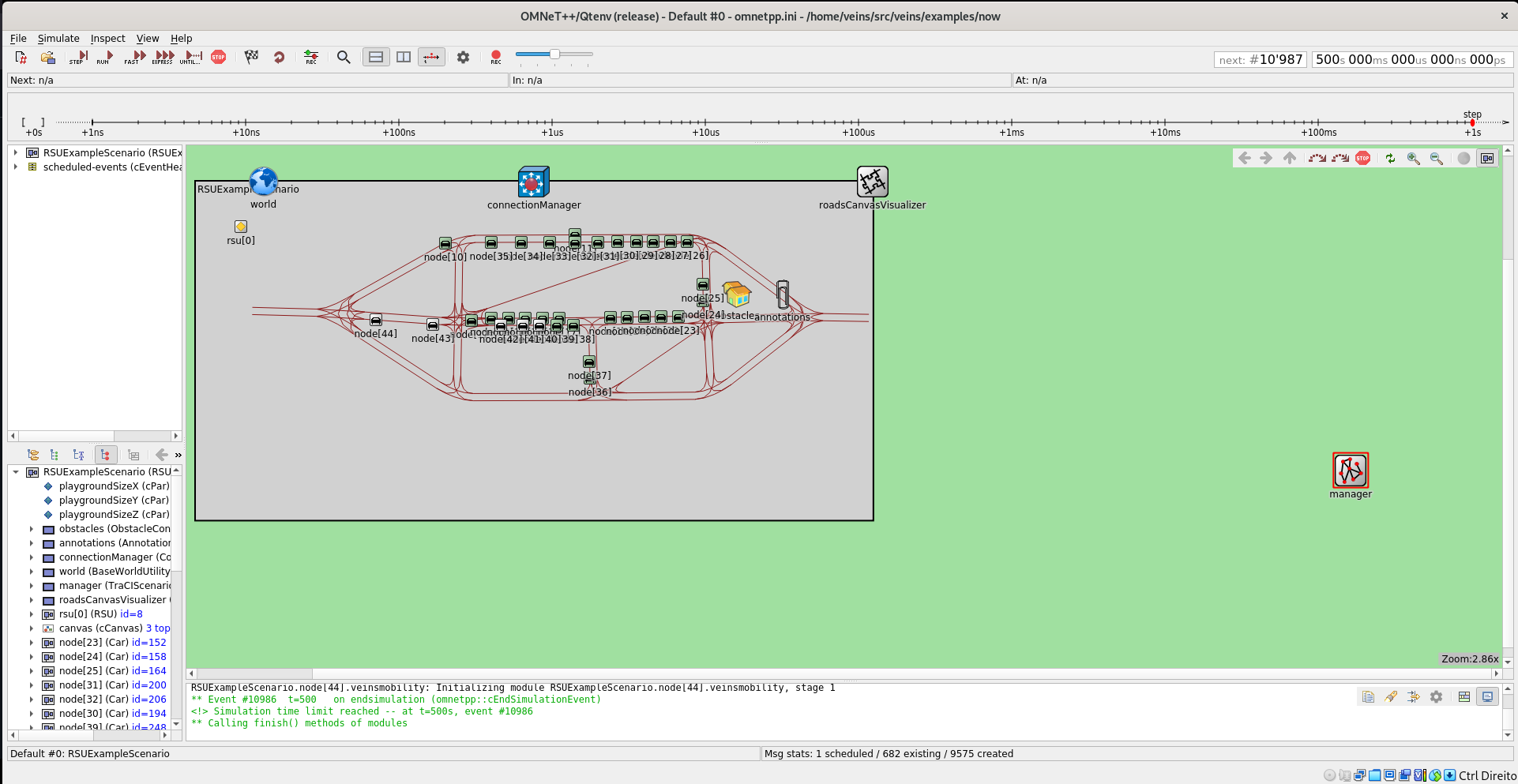
Task: Expand the RSUExampleScenario tree item
Action: [17, 152]
